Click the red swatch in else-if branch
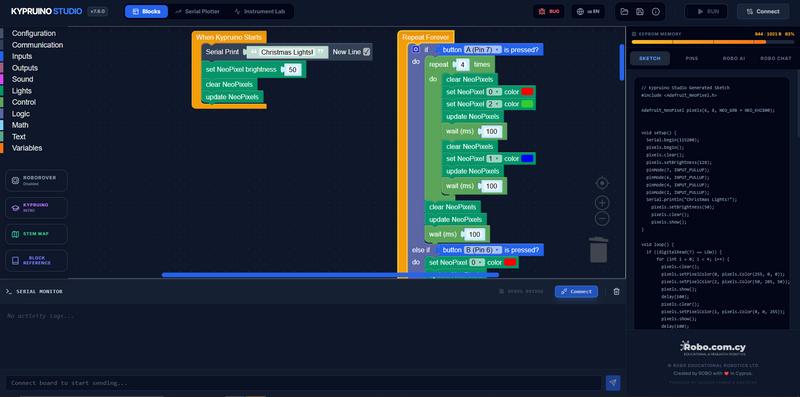The image size is (800, 397). [510, 262]
